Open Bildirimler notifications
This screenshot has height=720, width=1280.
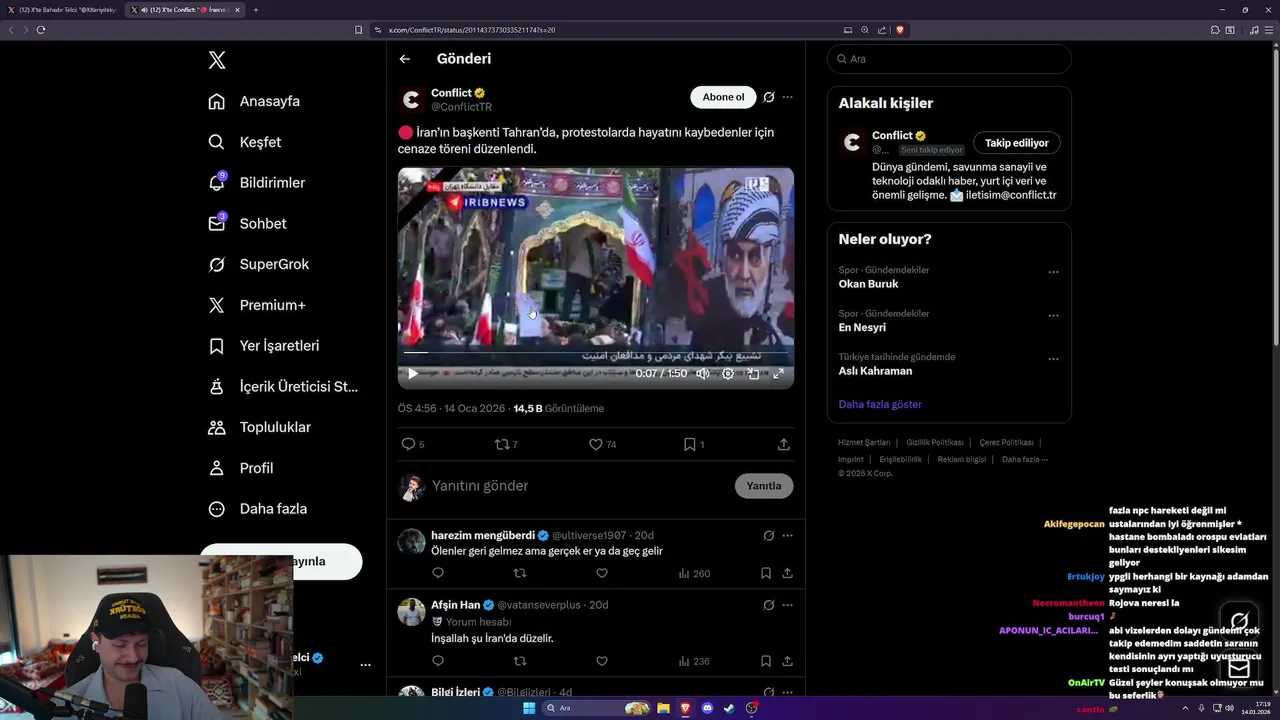256,183
